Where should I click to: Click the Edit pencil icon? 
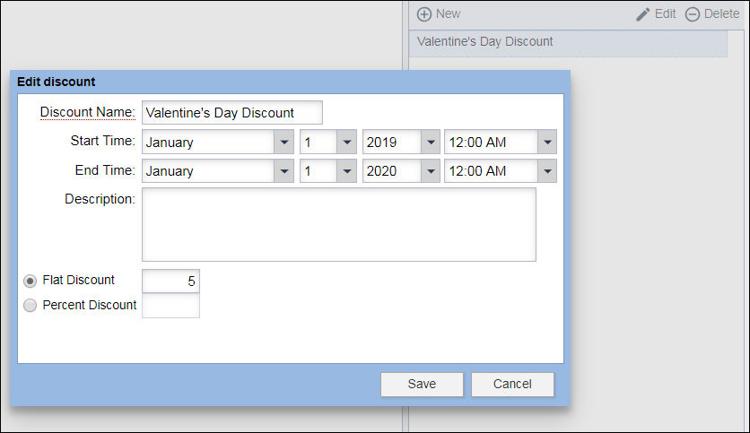[x=642, y=14]
